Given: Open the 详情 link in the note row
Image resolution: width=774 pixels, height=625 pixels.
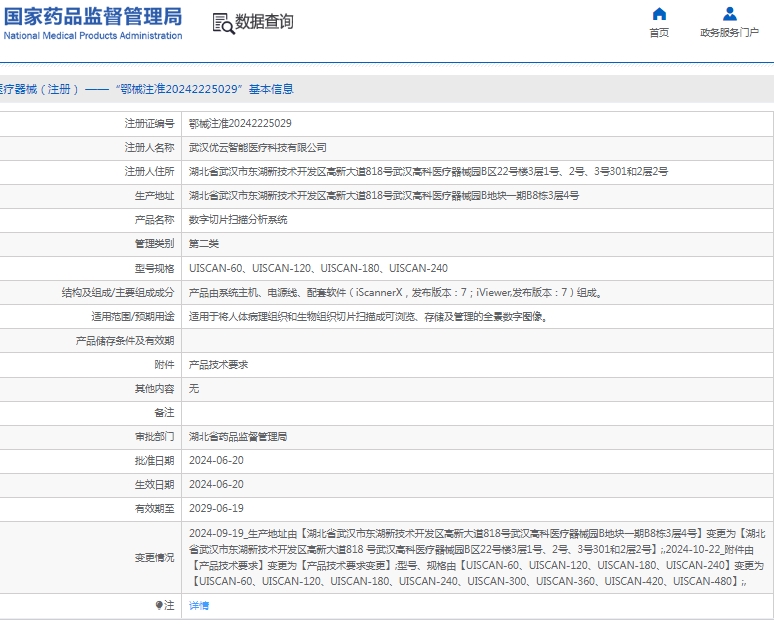Looking at the screenshot, I should pyautogui.click(x=198, y=605).
